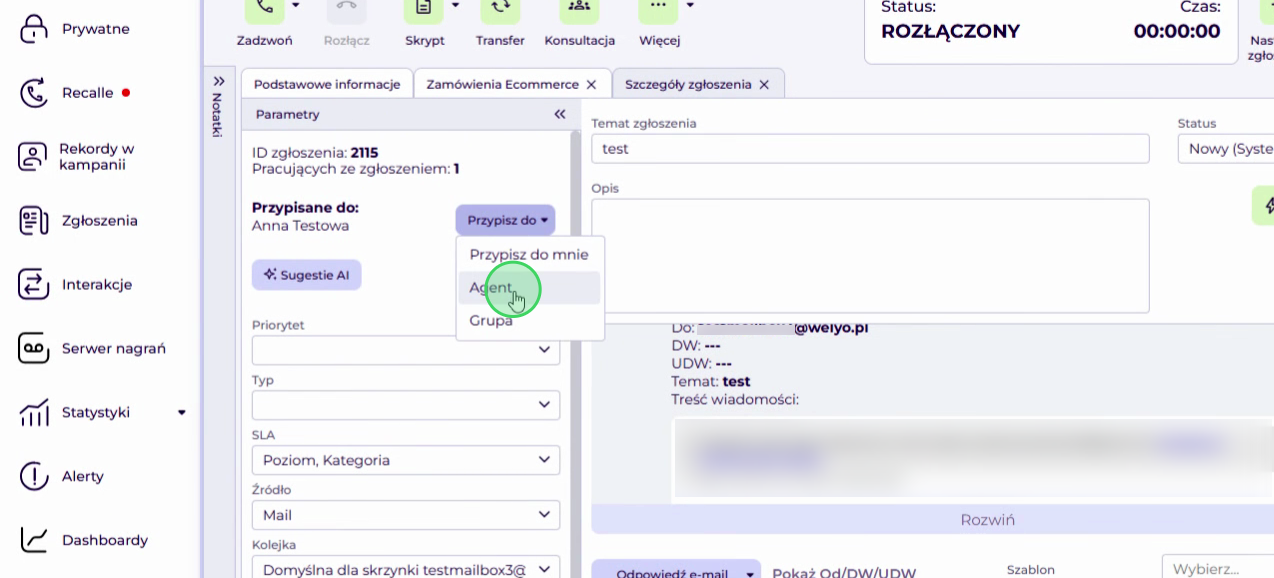Click the Konsultacja toolbar icon
The width and height of the screenshot is (1274, 578).
pyautogui.click(x=578, y=8)
